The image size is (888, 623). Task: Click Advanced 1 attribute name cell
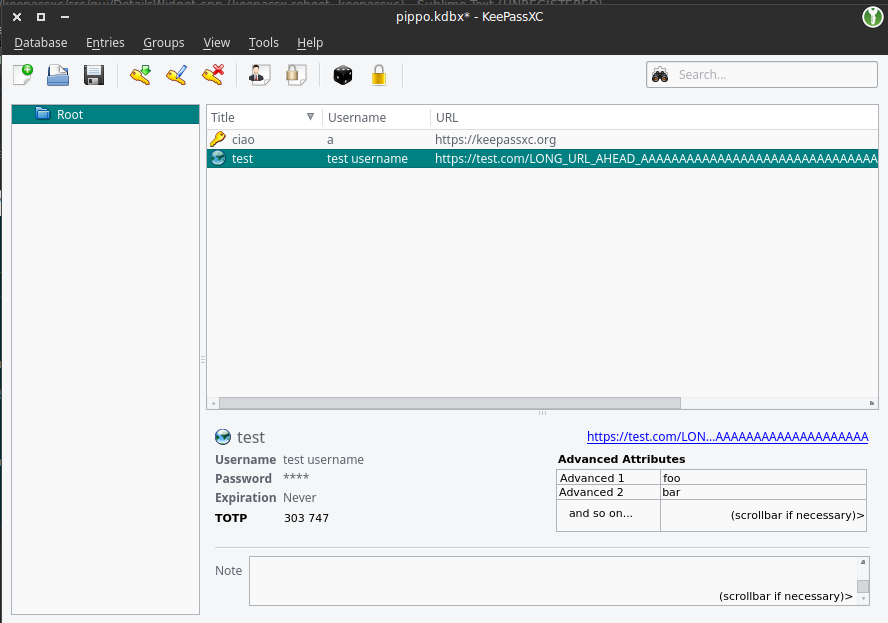point(608,477)
